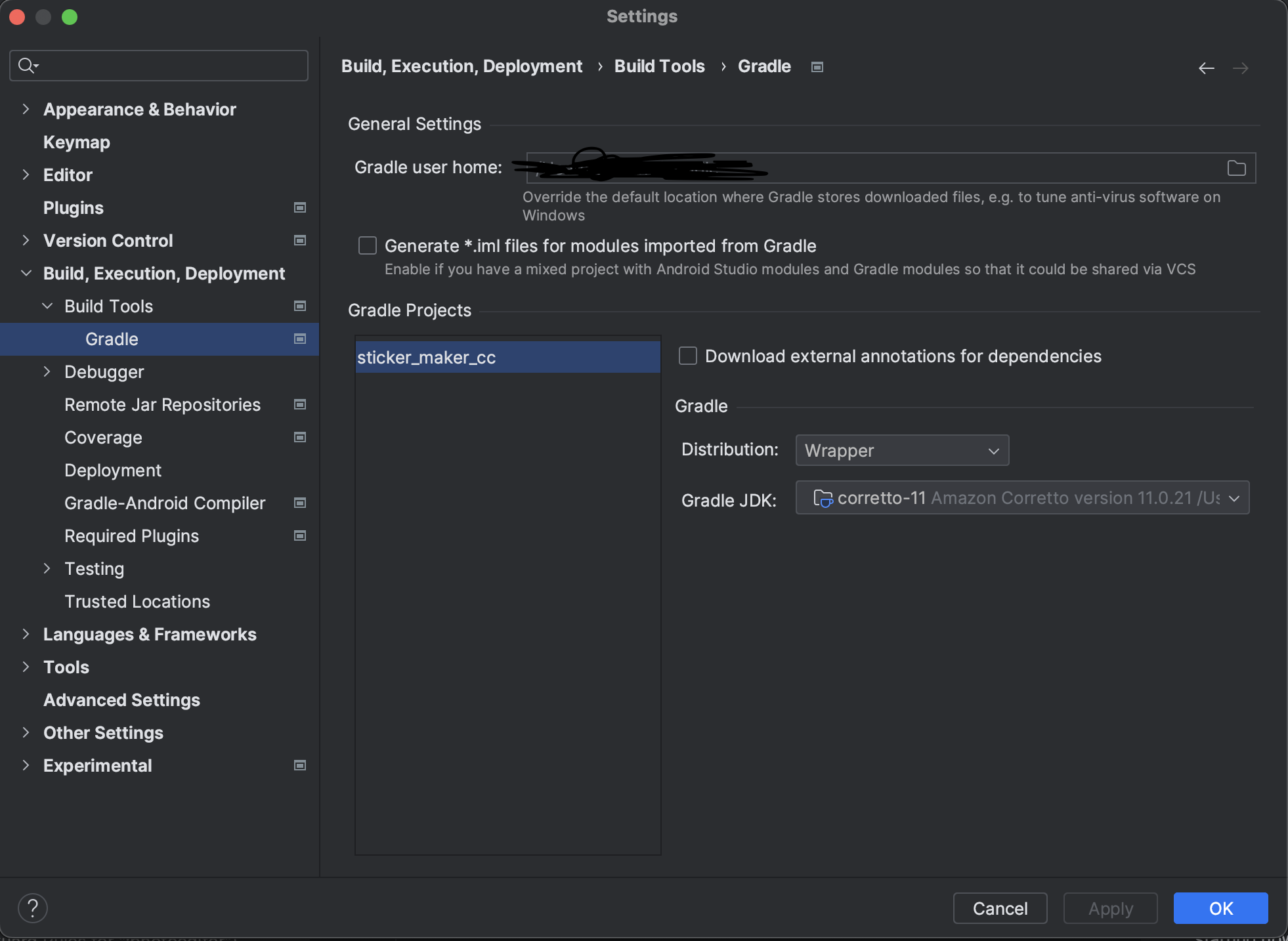Collapse the Build Tools tree node
The height and width of the screenshot is (941, 1288).
pyautogui.click(x=47, y=306)
